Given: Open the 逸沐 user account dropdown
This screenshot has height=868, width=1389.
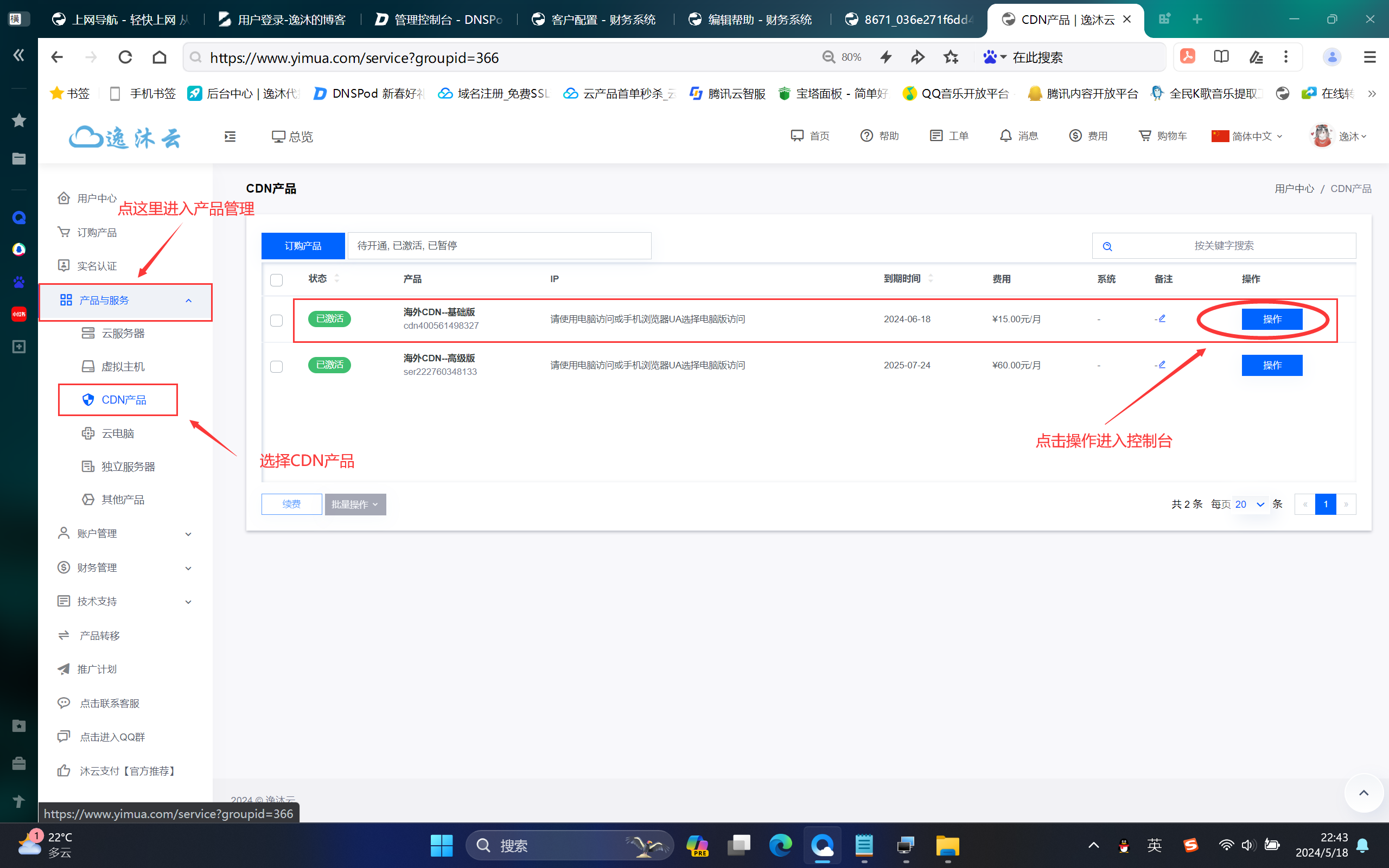Looking at the screenshot, I should tap(1339, 136).
